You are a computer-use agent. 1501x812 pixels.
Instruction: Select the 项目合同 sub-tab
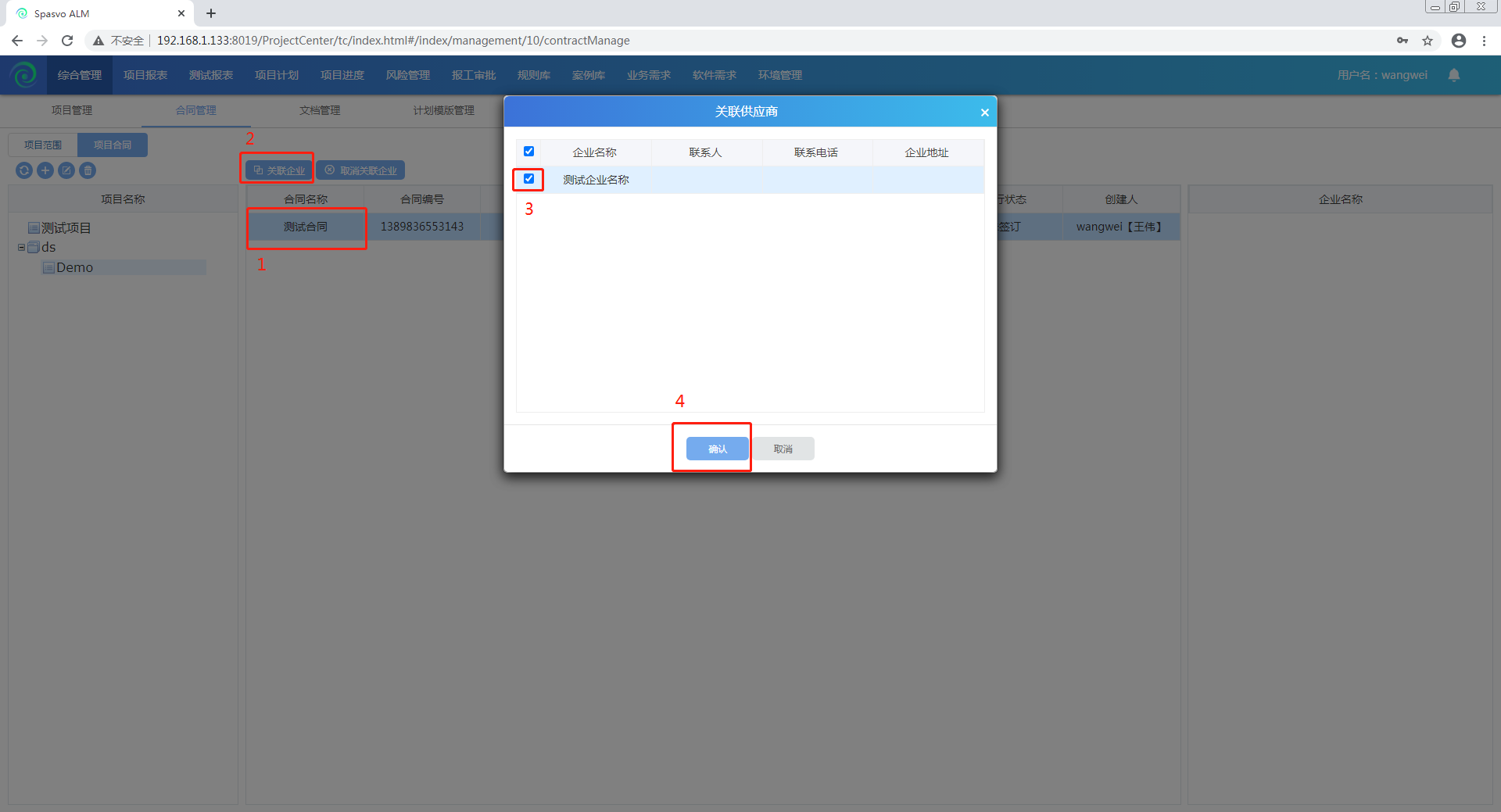coord(113,145)
